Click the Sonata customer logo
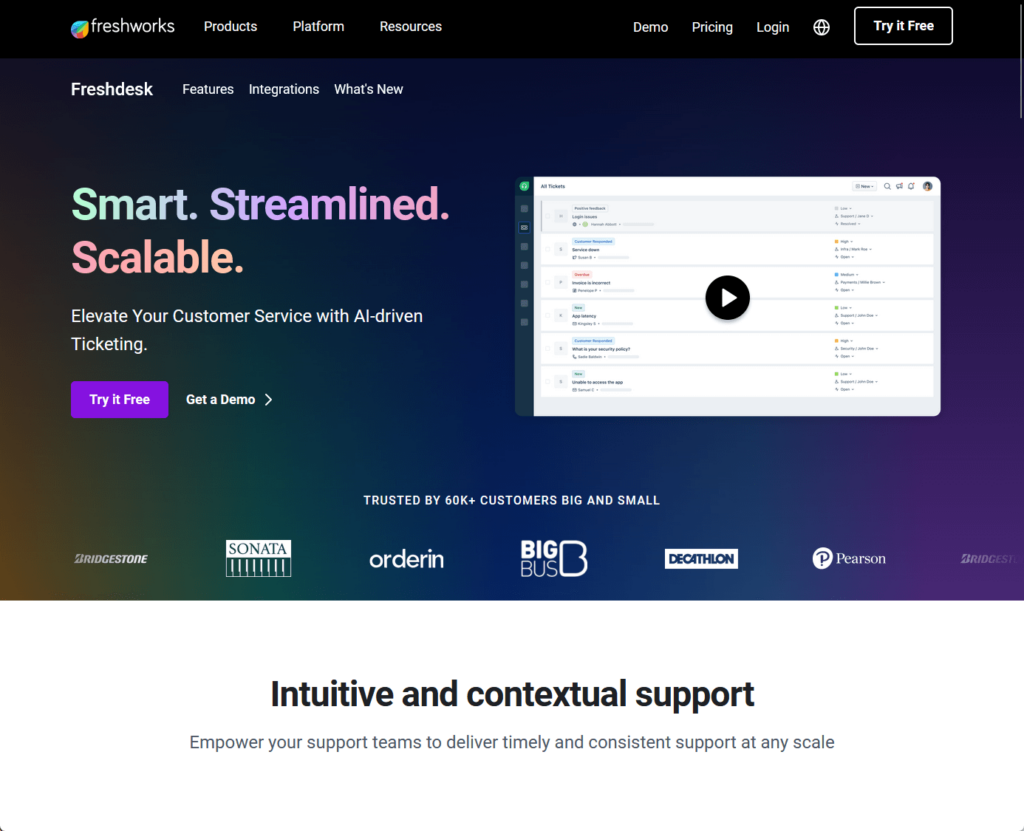 [259, 559]
